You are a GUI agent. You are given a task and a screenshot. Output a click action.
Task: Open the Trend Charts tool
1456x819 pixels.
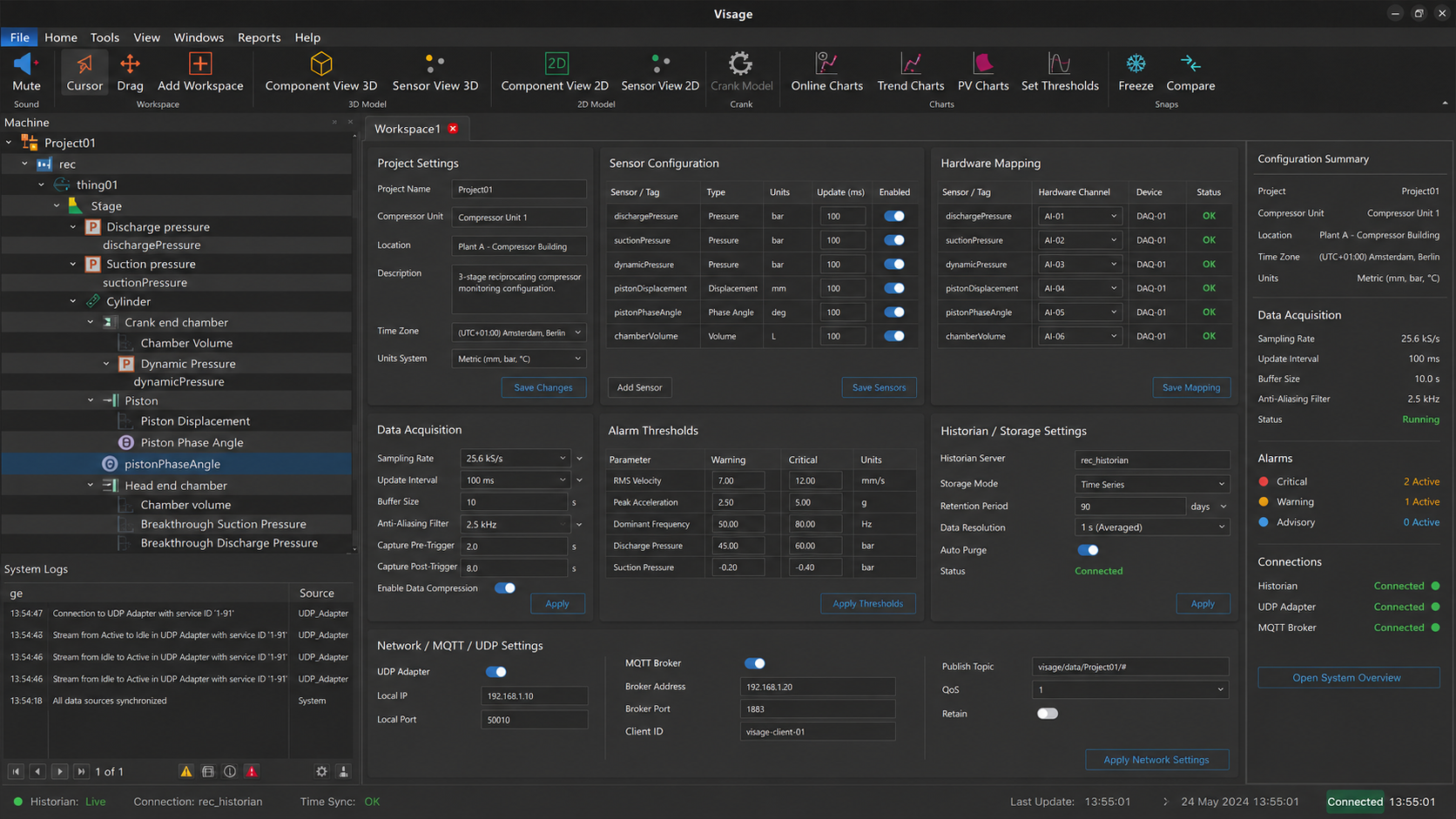911,71
